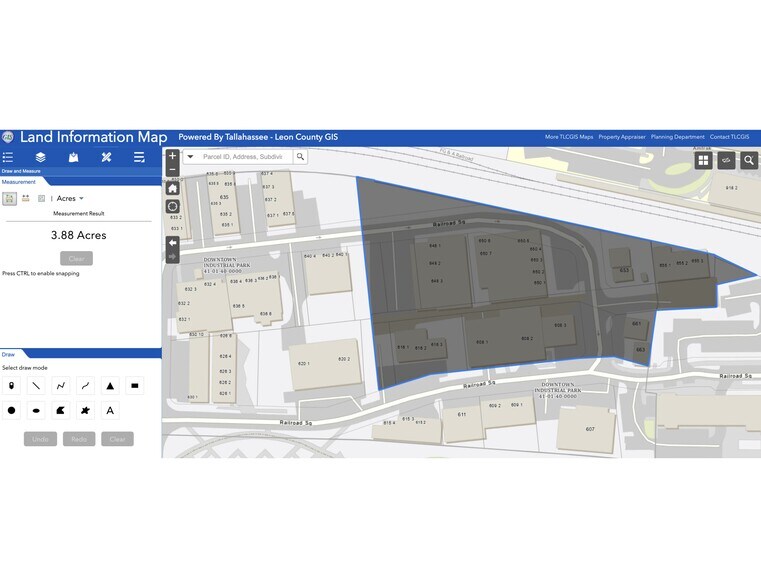Select the point draw mode icon
The width and height of the screenshot is (761, 588).
(x=12, y=385)
